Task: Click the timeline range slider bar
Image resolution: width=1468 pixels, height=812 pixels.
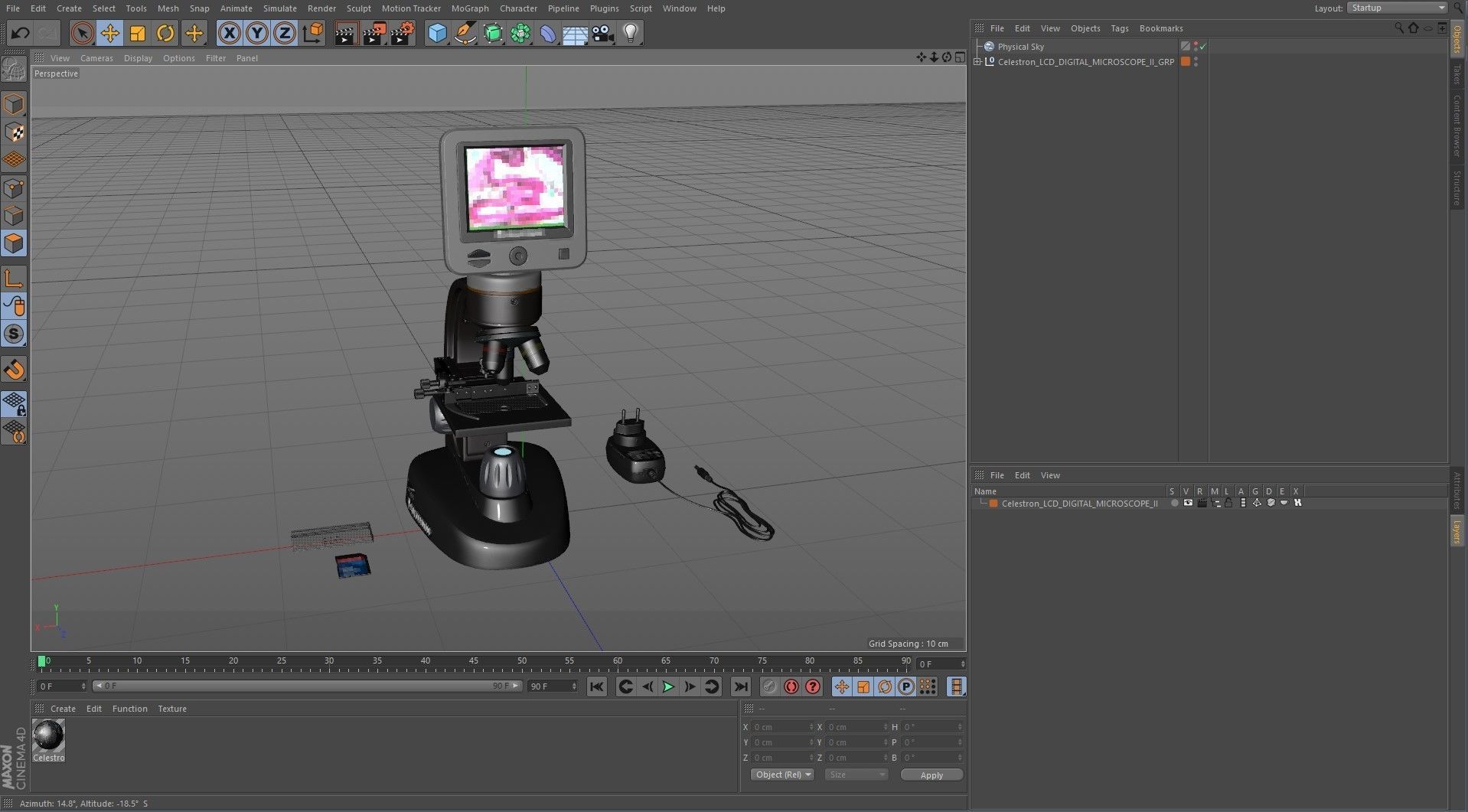Action: click(x=307, y=686)
